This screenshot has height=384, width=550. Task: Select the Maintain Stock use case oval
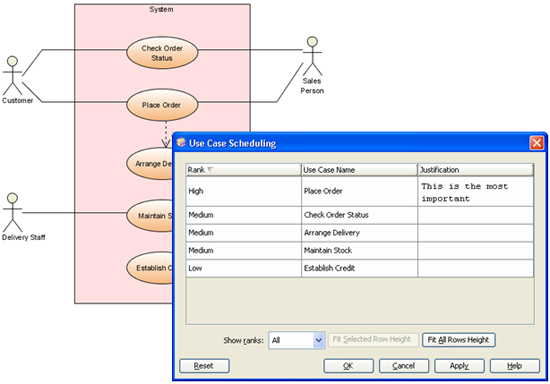(x=150, y=216)
